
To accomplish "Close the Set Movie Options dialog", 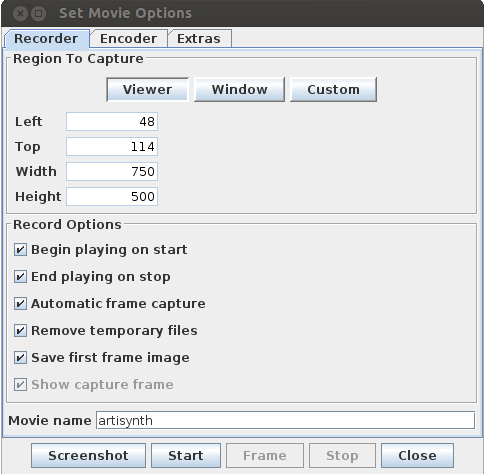I will click(417, 455).
